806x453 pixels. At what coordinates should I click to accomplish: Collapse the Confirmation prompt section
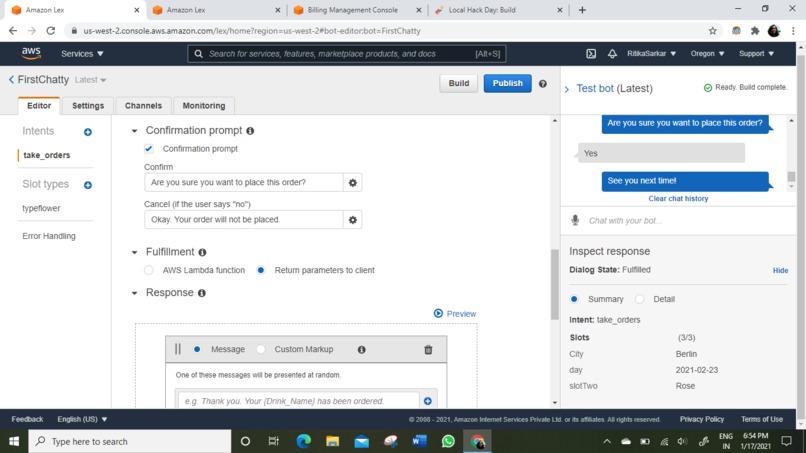(135, 131)
